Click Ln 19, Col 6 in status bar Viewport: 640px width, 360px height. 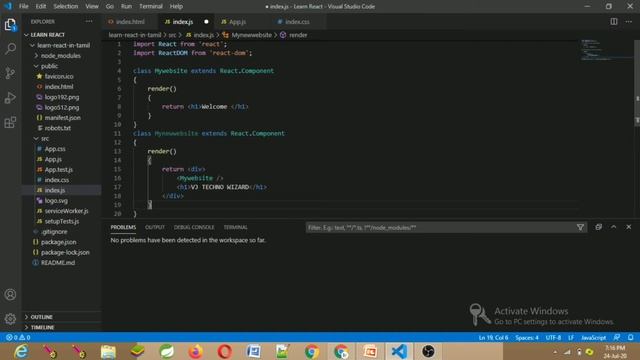click(493, 338)
